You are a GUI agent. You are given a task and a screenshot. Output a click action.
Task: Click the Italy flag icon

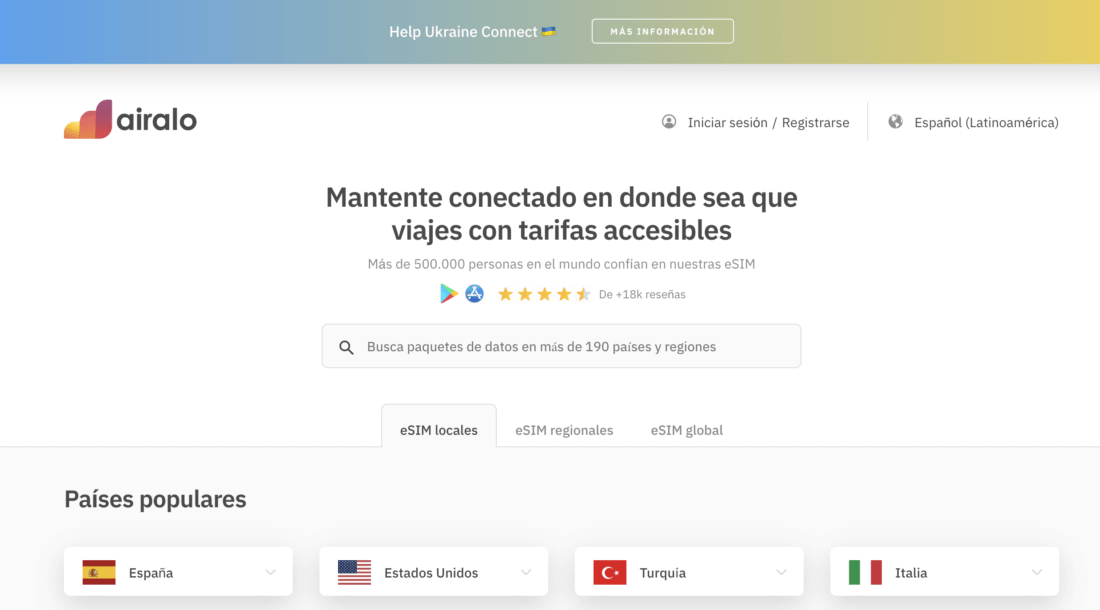pyautogui.click(x=865, y=572)
